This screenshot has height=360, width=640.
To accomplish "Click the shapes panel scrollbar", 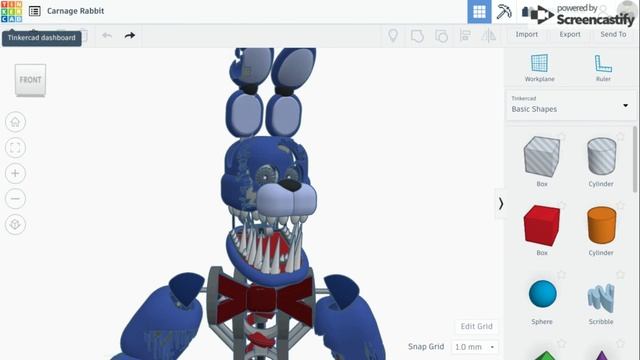I will point(635,159).
